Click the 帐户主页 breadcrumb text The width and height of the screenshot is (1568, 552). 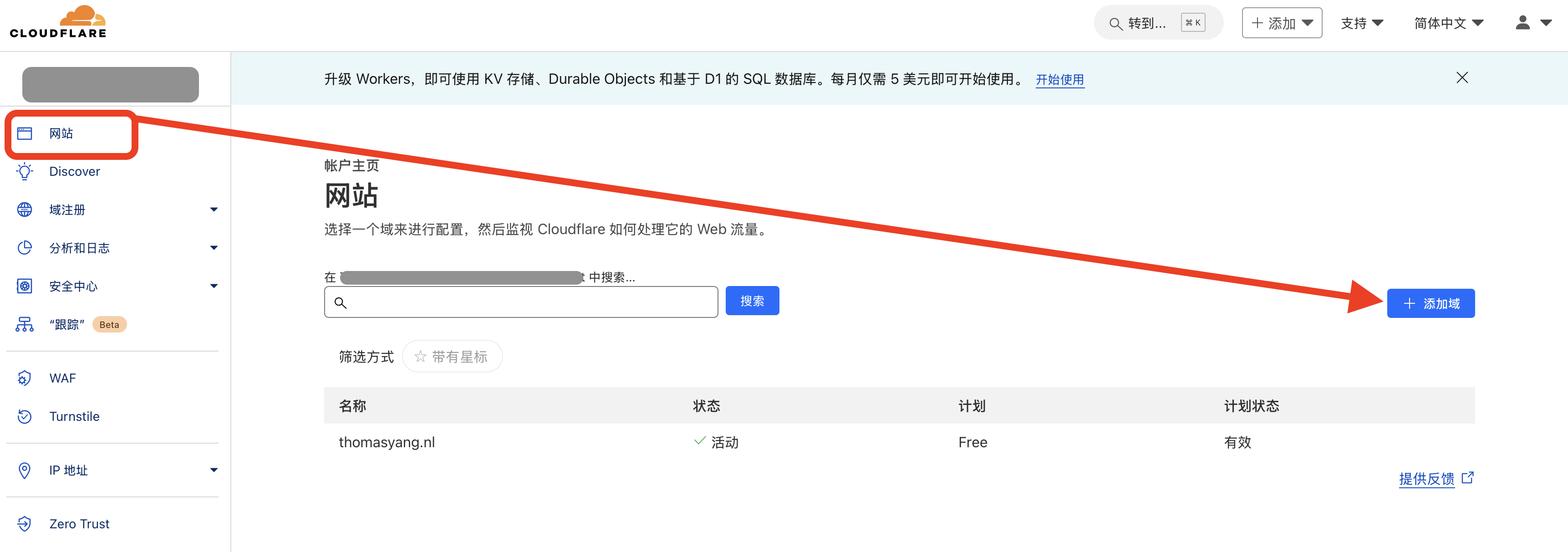352,165
